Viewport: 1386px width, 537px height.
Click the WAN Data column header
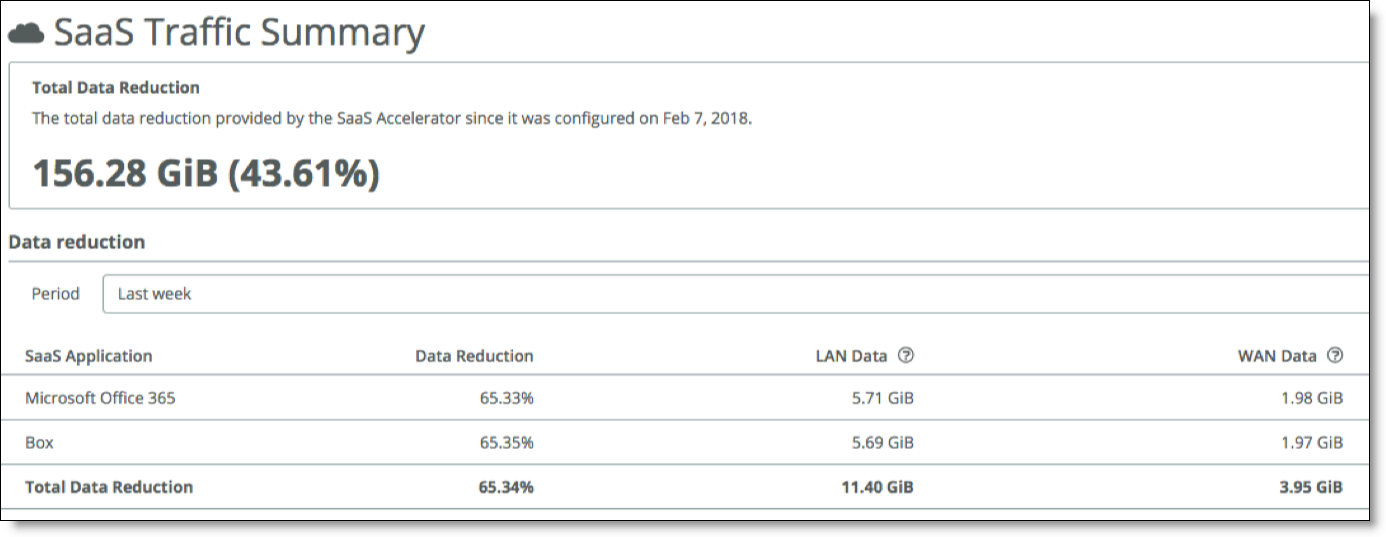click(x=1277, y=356)
